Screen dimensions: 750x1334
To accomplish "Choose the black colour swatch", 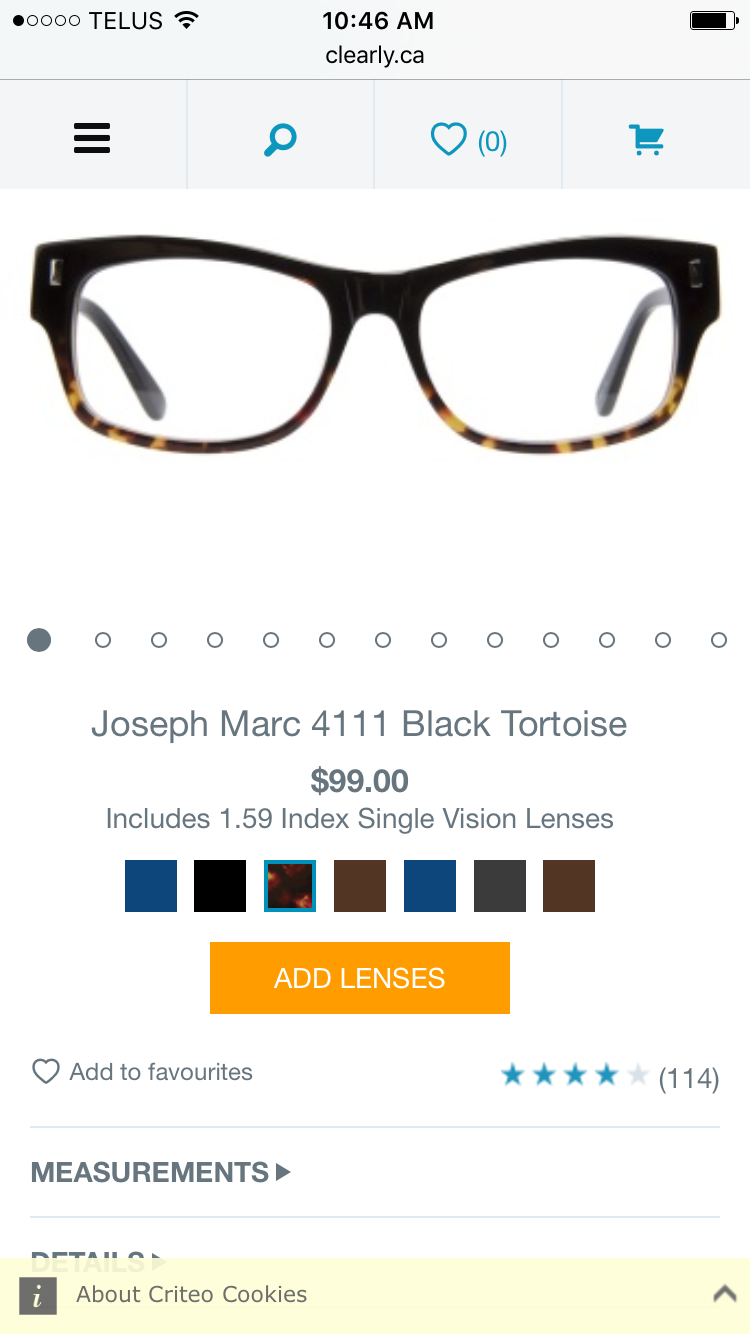I will pyautogui.click(x=220, y=886).
